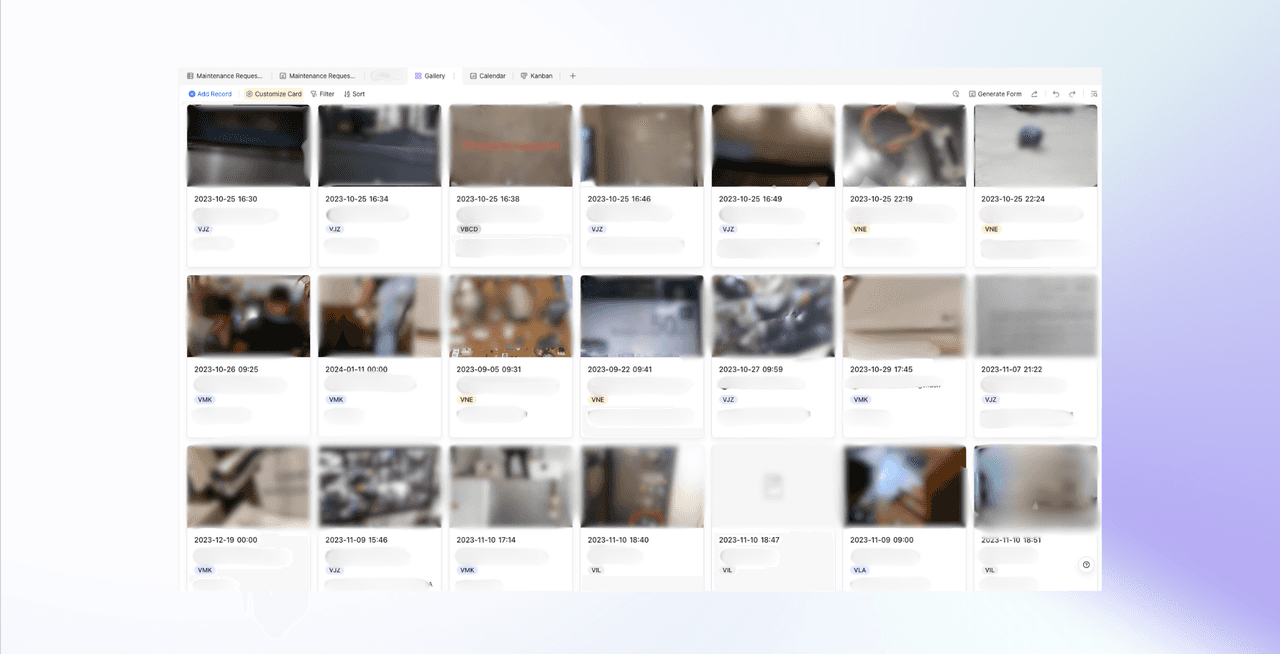Viewport: 1280px width, 654px height.
Task: Click the VLA tag on the 2023-11-09 09:00 card
Action: pos(860,570)
